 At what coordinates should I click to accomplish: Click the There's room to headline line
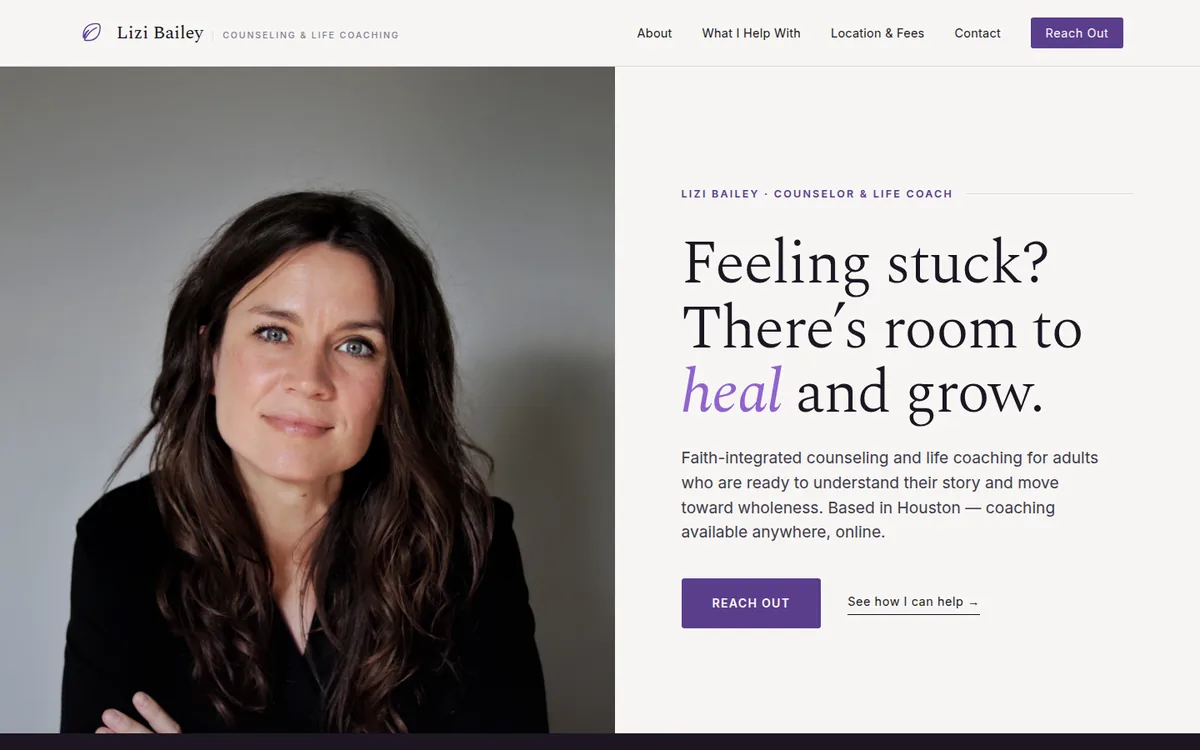882,328
